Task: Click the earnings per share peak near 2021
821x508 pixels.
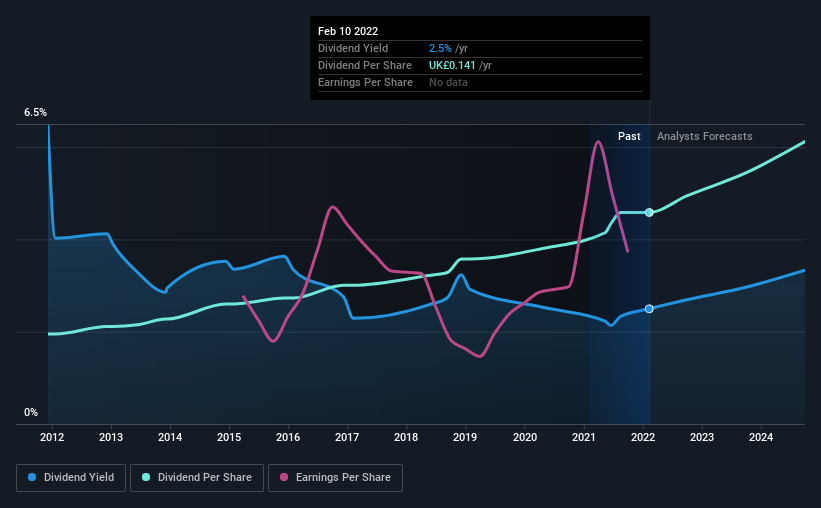Action: pyautogui.click(x=598, y=142)
